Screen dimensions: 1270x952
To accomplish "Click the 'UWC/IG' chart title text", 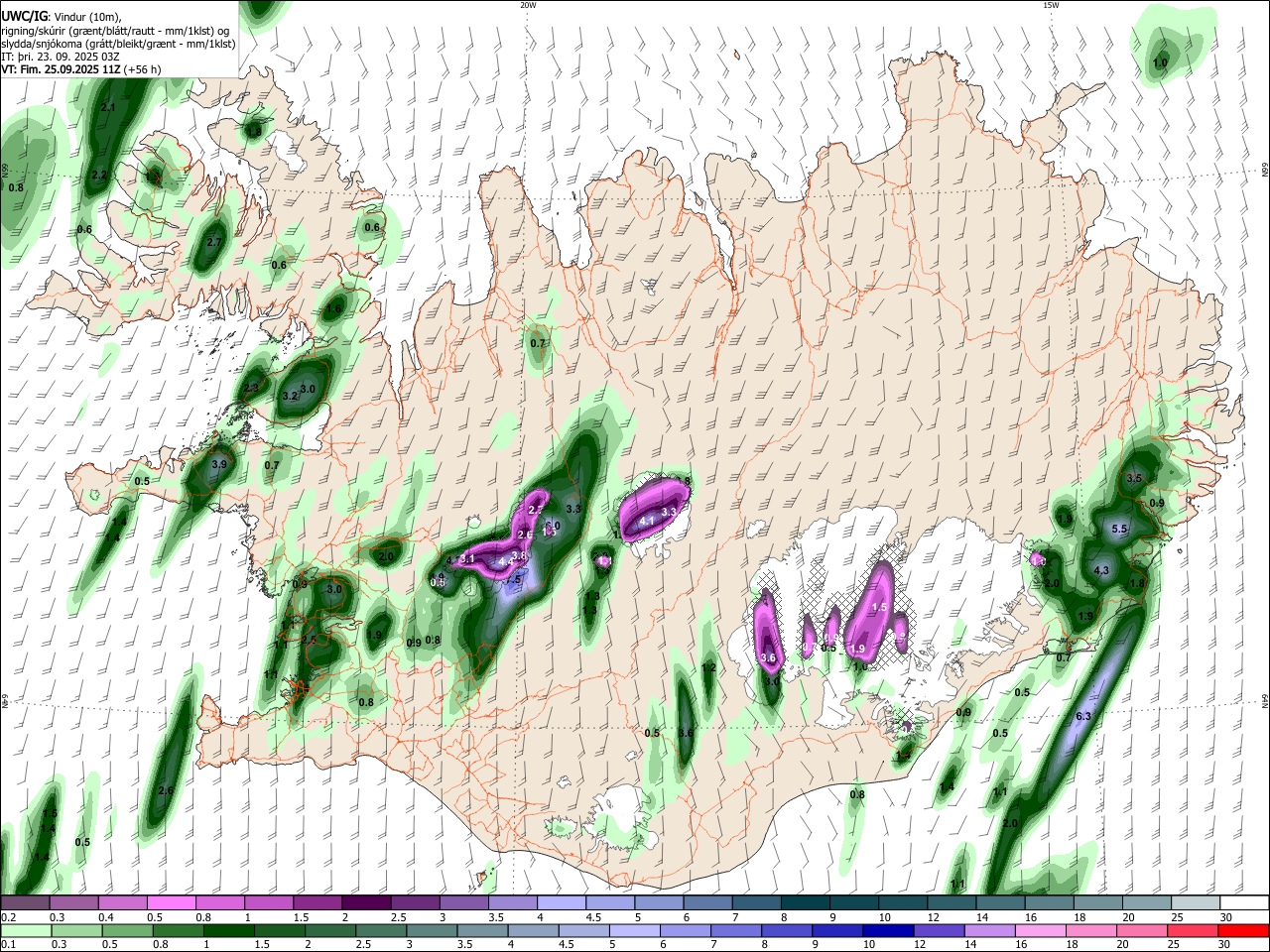I will 24,17.
